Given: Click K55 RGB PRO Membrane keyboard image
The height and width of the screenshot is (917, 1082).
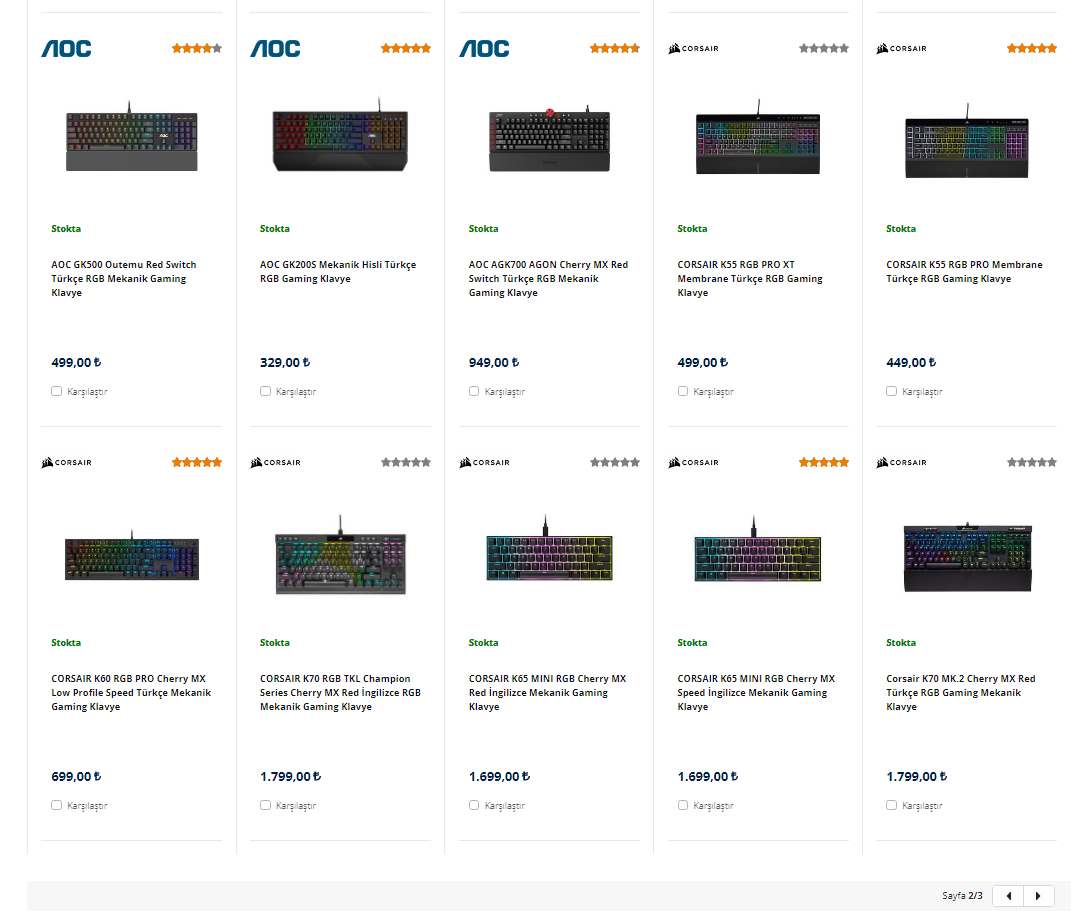Looking at the screenshot, I should point(967,141).
